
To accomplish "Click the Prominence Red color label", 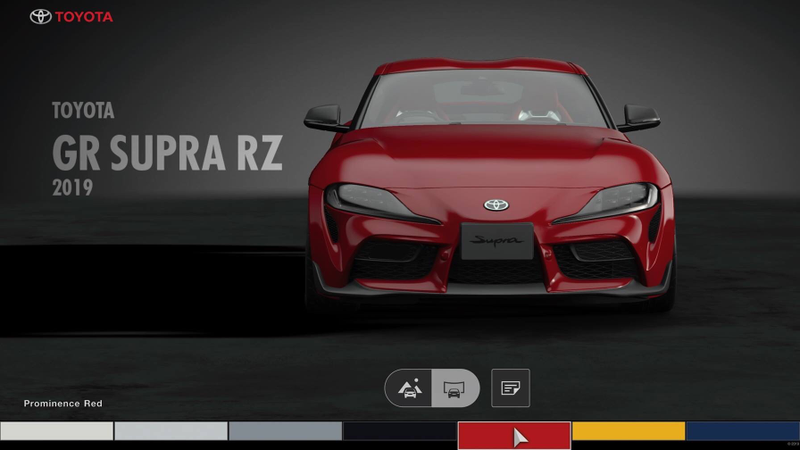I will pos(63,404).
